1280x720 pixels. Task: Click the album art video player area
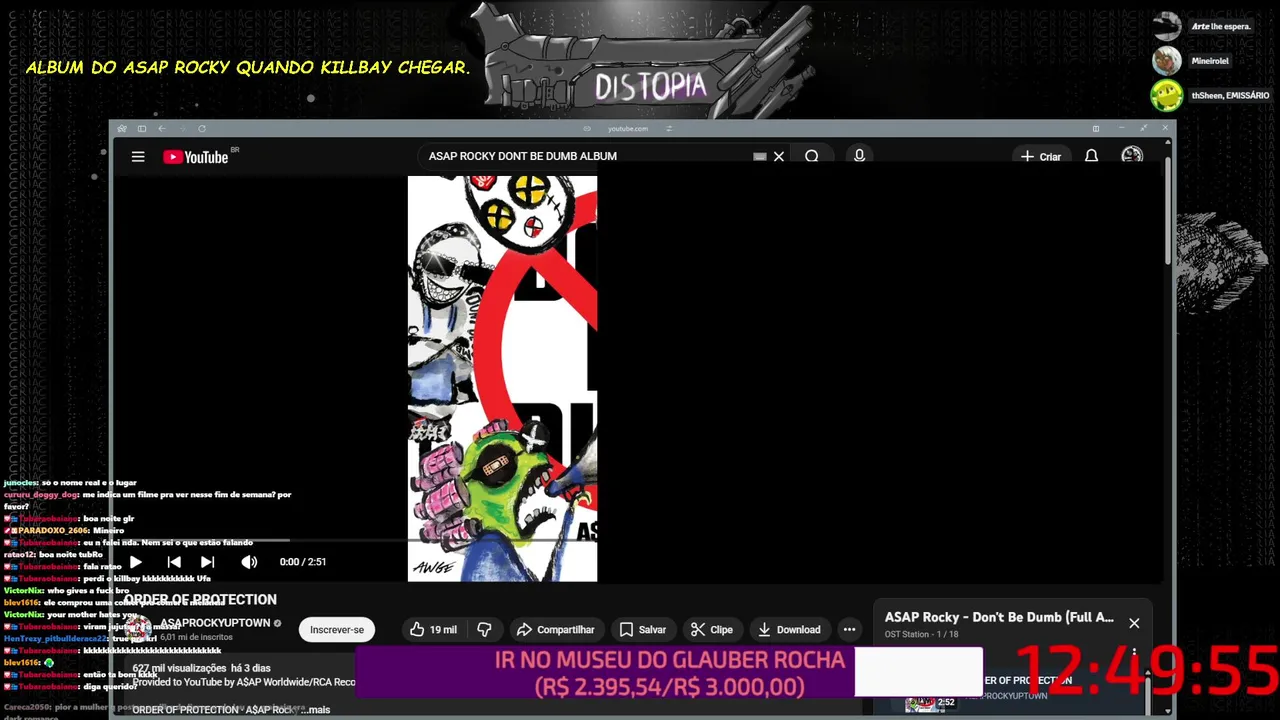502,378
